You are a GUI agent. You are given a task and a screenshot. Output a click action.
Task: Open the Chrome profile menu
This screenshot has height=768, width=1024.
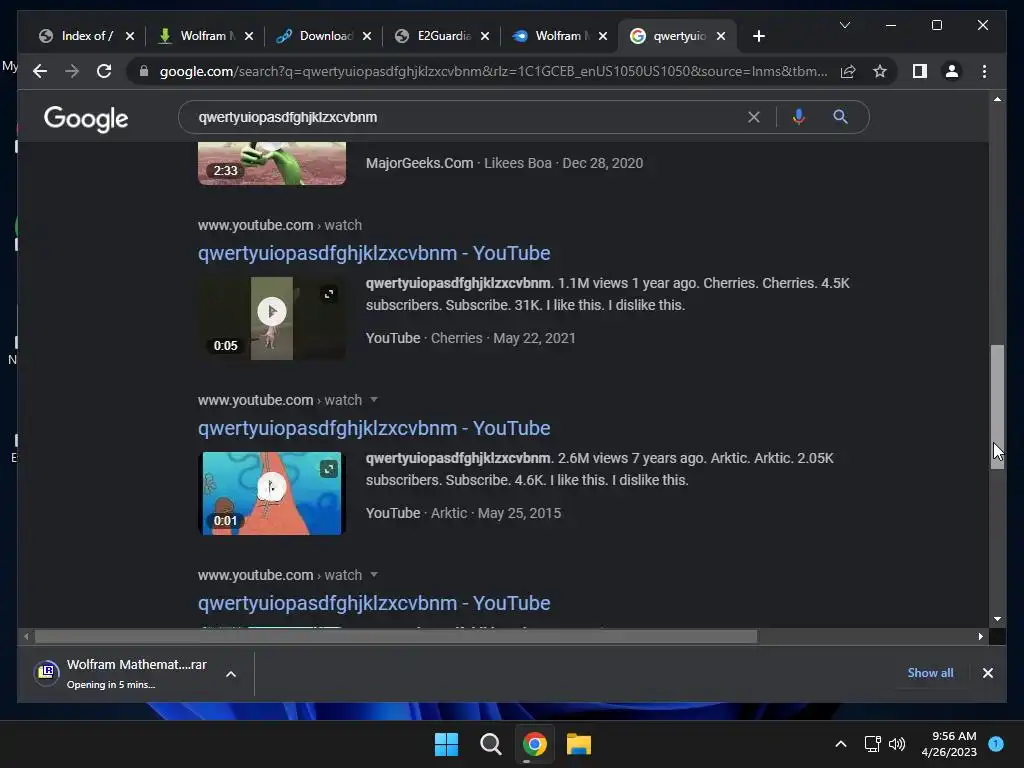[952, 71]
